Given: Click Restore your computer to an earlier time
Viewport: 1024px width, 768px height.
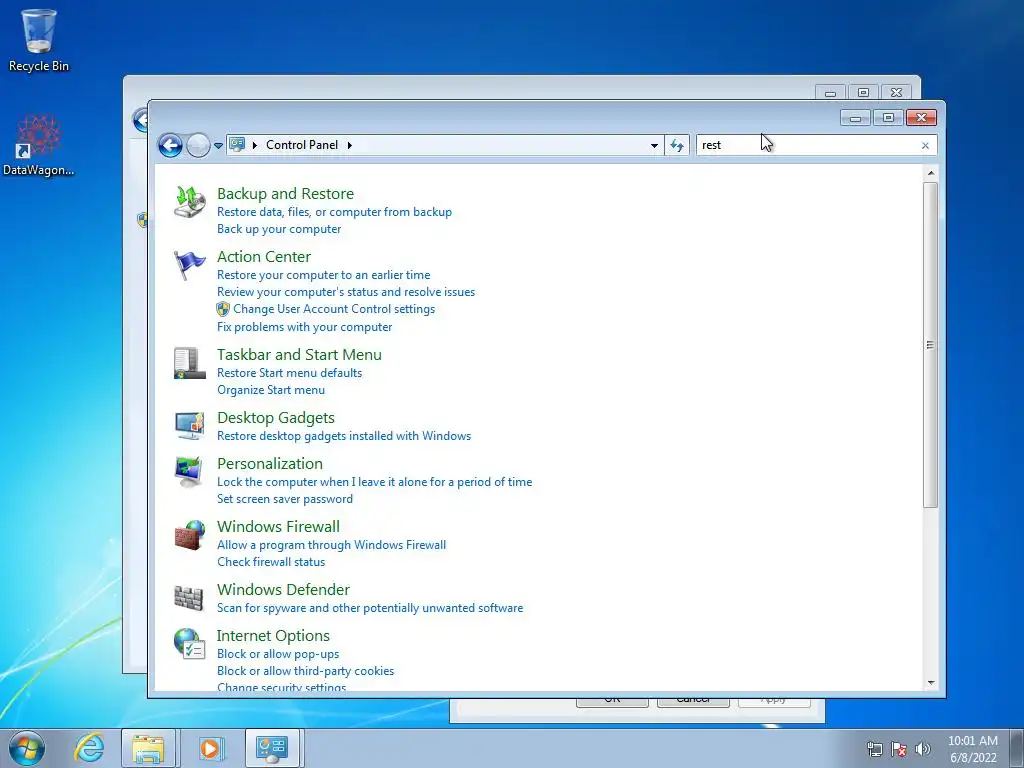Looking at the screenshot, I should click(x=323, y=275).
